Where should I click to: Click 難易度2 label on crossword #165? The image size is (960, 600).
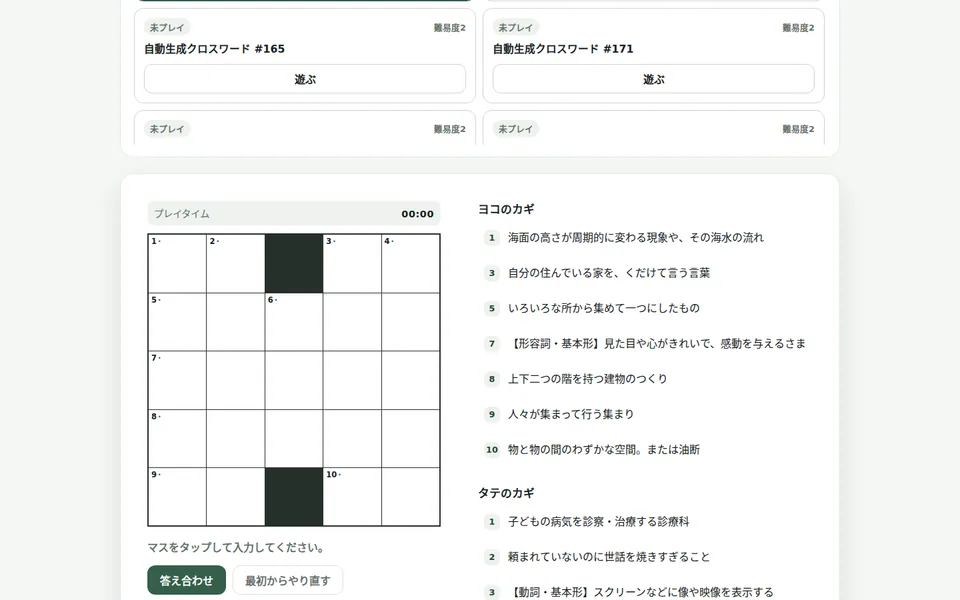[450, 28]
